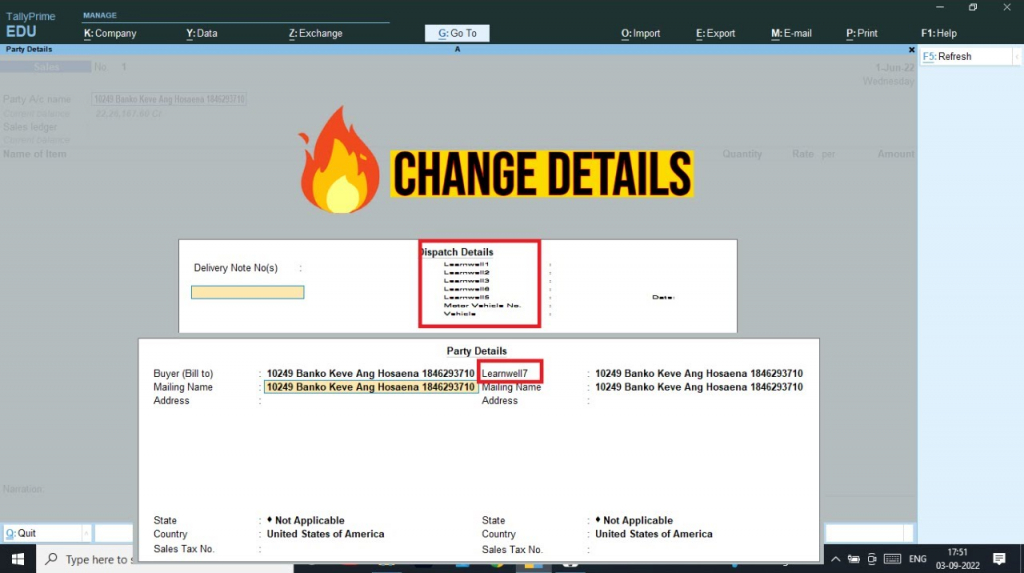Click the ENG language indicator
The image size is (1024, 573).
tap(917, 559)
